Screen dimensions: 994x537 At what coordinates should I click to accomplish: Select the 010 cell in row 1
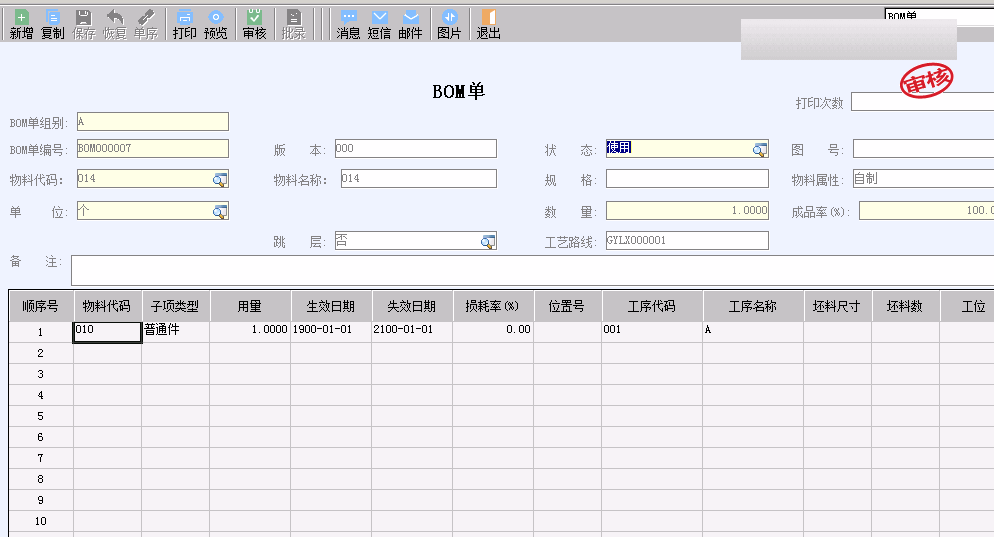pos(107,331)
